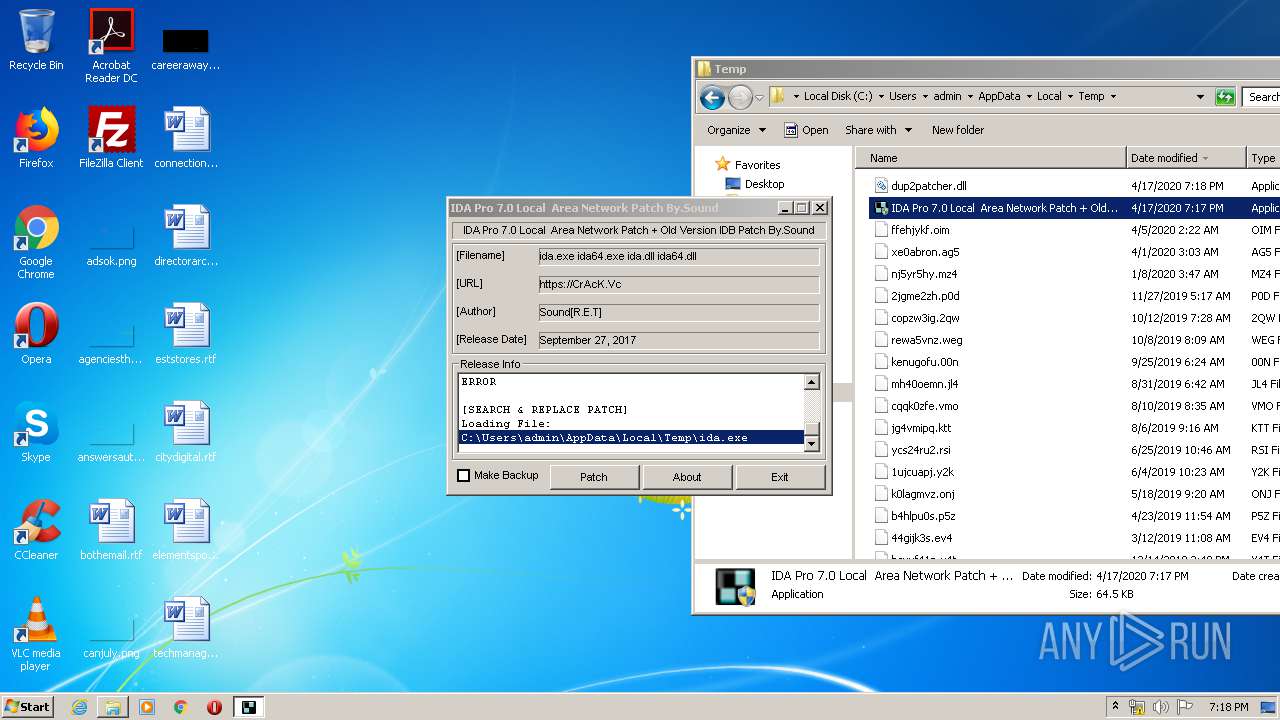Viewport: 1280px width, 720px height.
Task: Click New folder in toolbar
Action: click(x=958, y=130)
